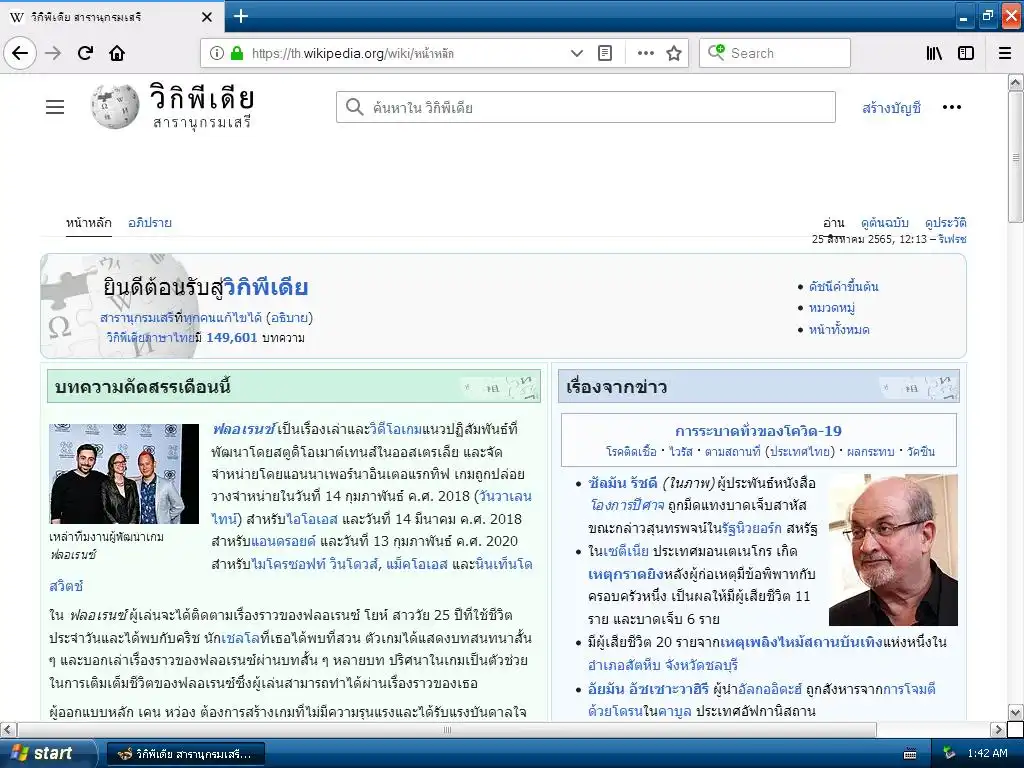Image resolution: width=1024 pixels, height=768 pixels.
Task: Click the โรคติดเชื้อ link
Action: [631, 452]
